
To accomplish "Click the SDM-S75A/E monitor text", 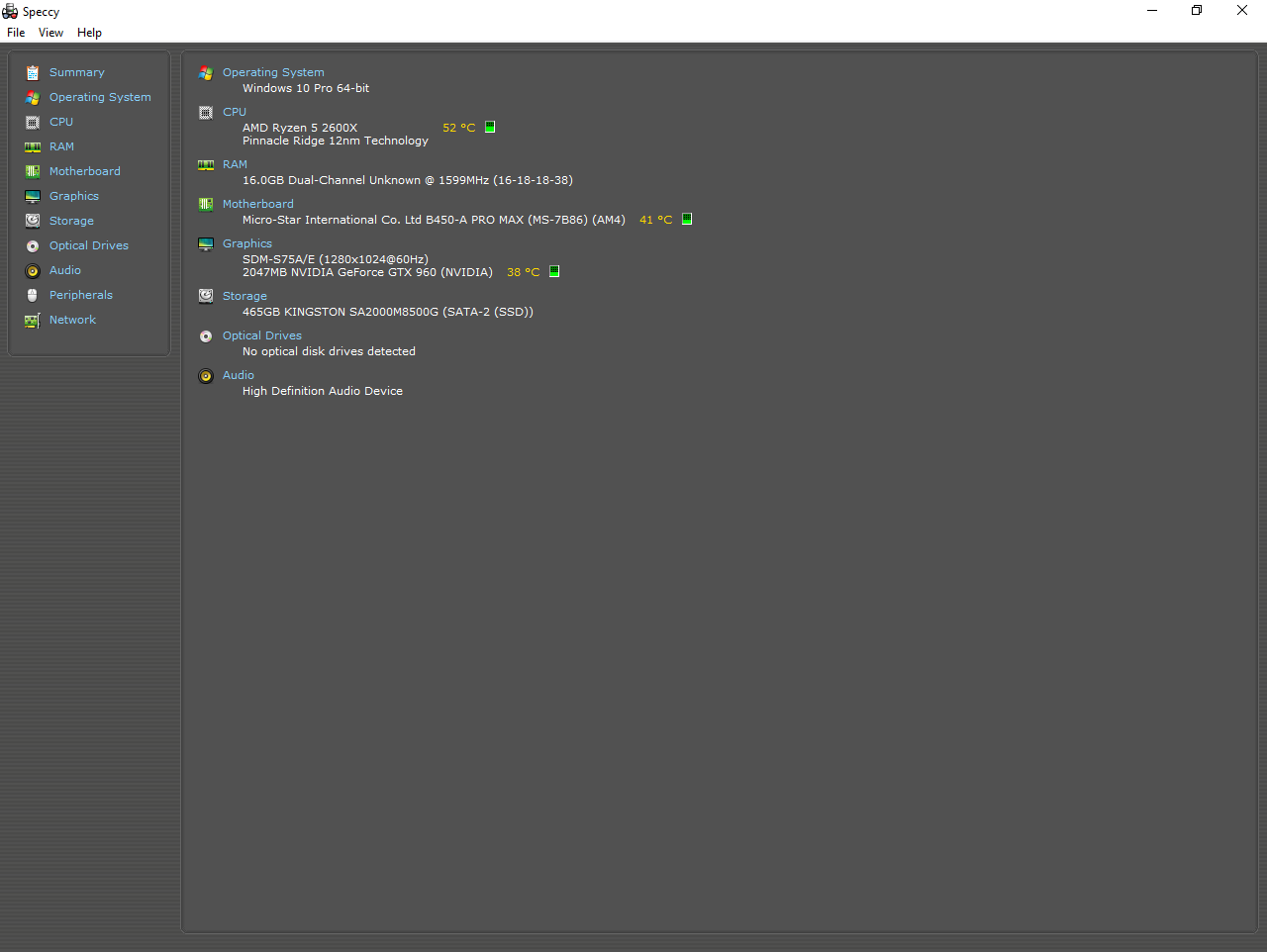I will pyautogui.click(x=336, y=259).
